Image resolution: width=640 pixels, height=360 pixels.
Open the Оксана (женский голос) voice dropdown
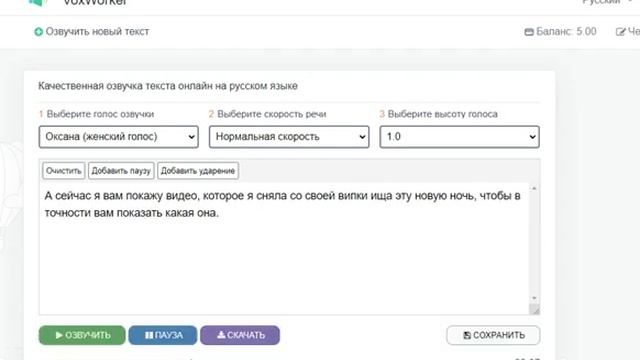[x=118, y=137]
